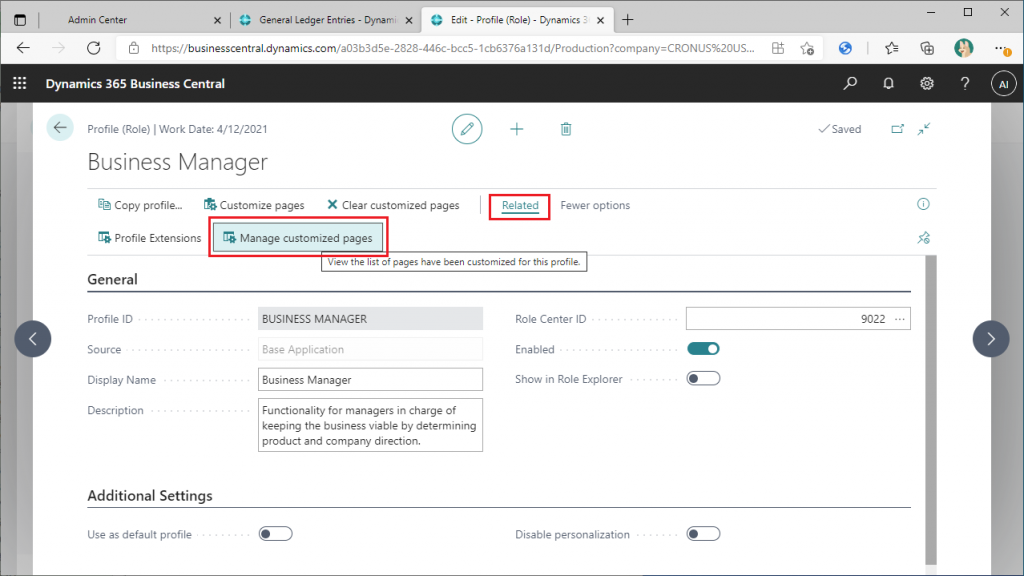
Task: Toggle Show in Role Explorer switch
Action: [703, 379]
